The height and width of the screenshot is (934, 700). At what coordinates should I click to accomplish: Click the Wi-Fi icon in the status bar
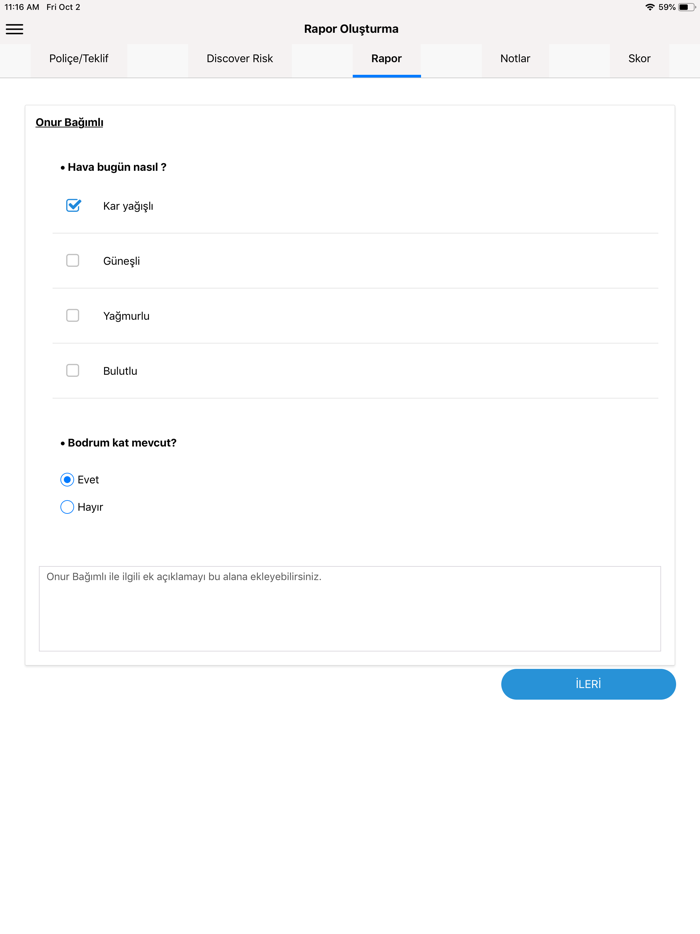650,6
